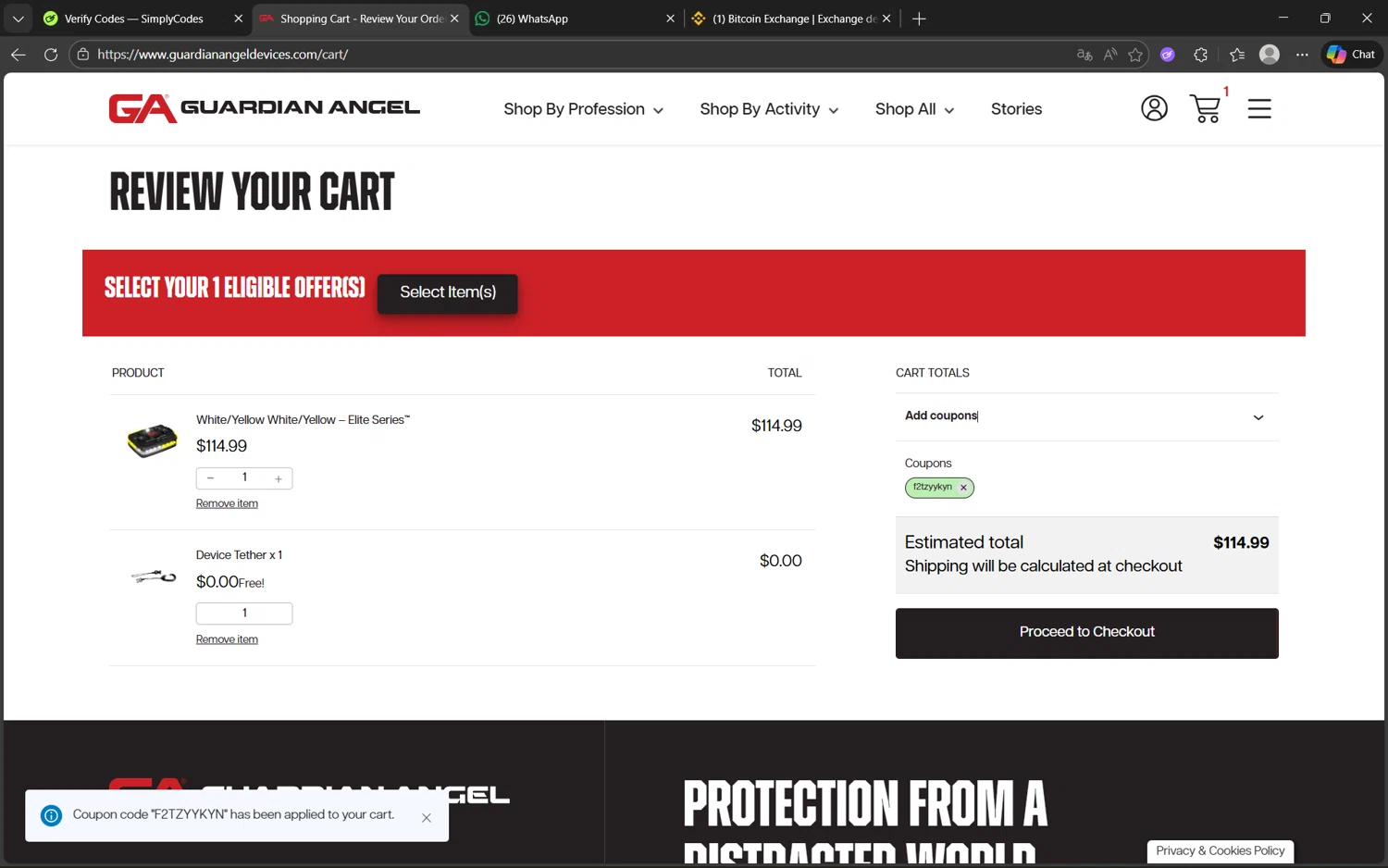Open new browser tab plus icon
This screenshot has height=868, width=1388.
919,19
